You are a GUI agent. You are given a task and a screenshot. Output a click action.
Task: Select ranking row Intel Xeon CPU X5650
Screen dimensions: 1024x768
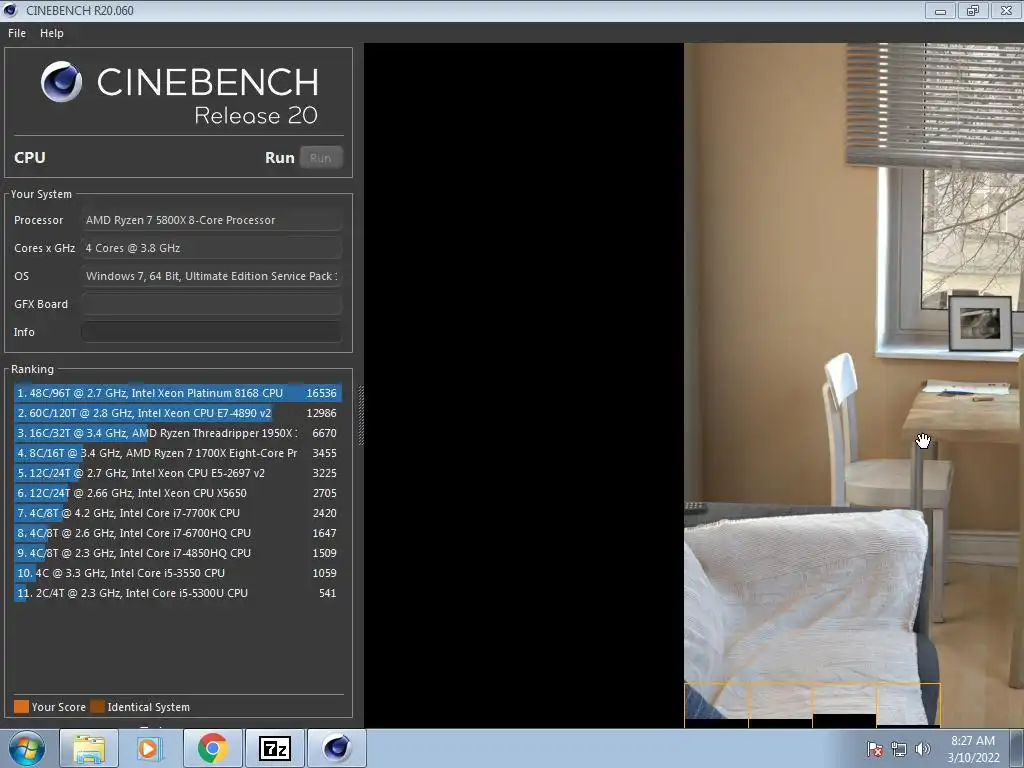(177, 493)
